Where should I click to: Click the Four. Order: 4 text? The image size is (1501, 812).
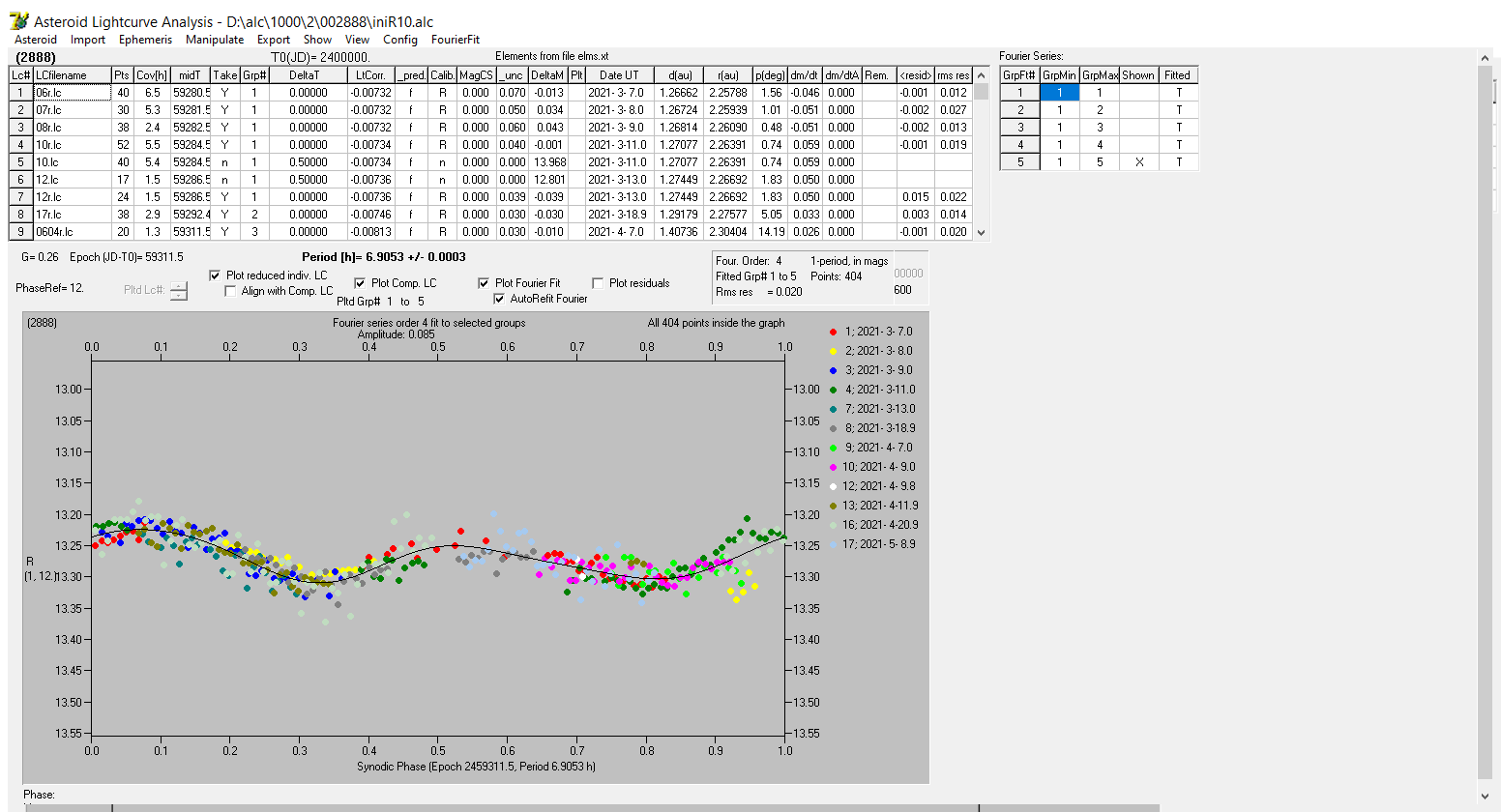(749, 261)
